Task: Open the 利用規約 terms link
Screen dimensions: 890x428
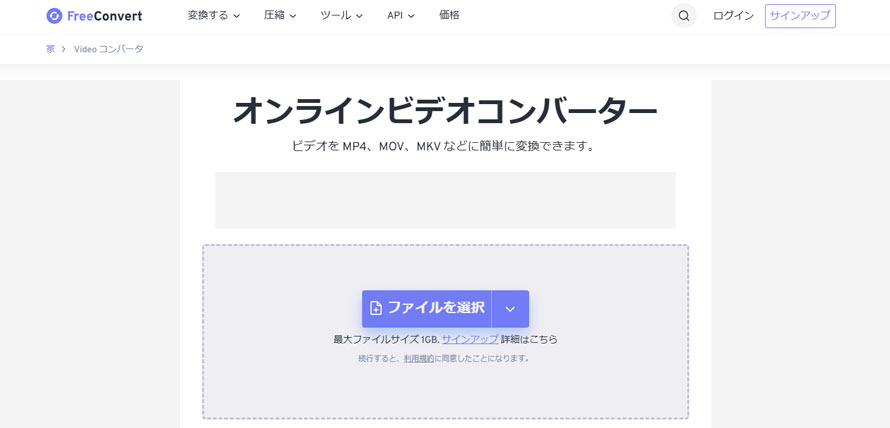Action: pos(419,358)
